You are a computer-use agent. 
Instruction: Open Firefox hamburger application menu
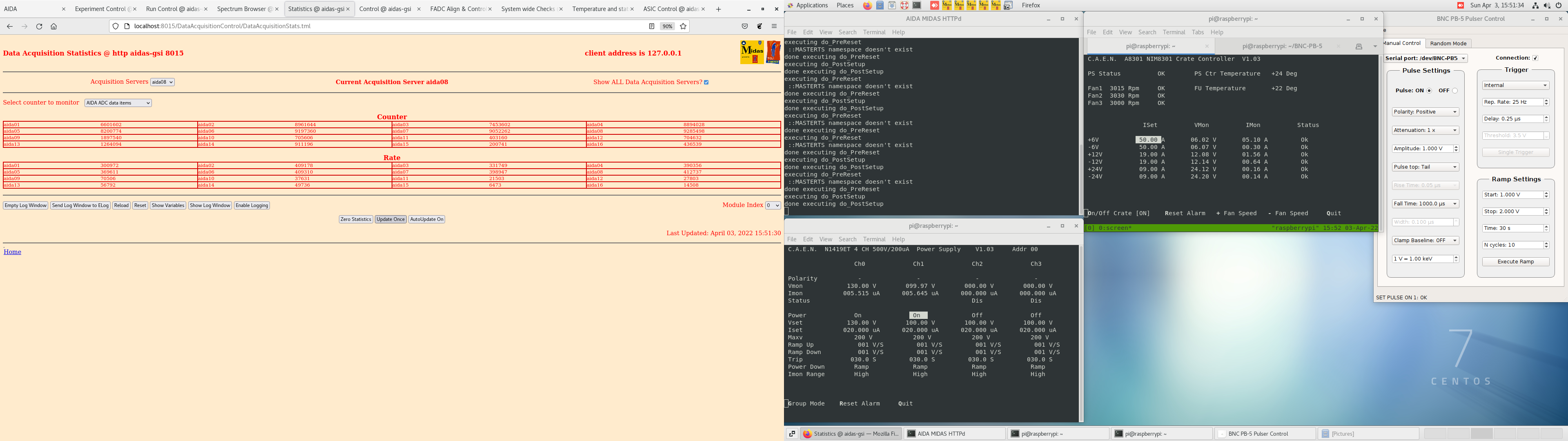[774, 26]
